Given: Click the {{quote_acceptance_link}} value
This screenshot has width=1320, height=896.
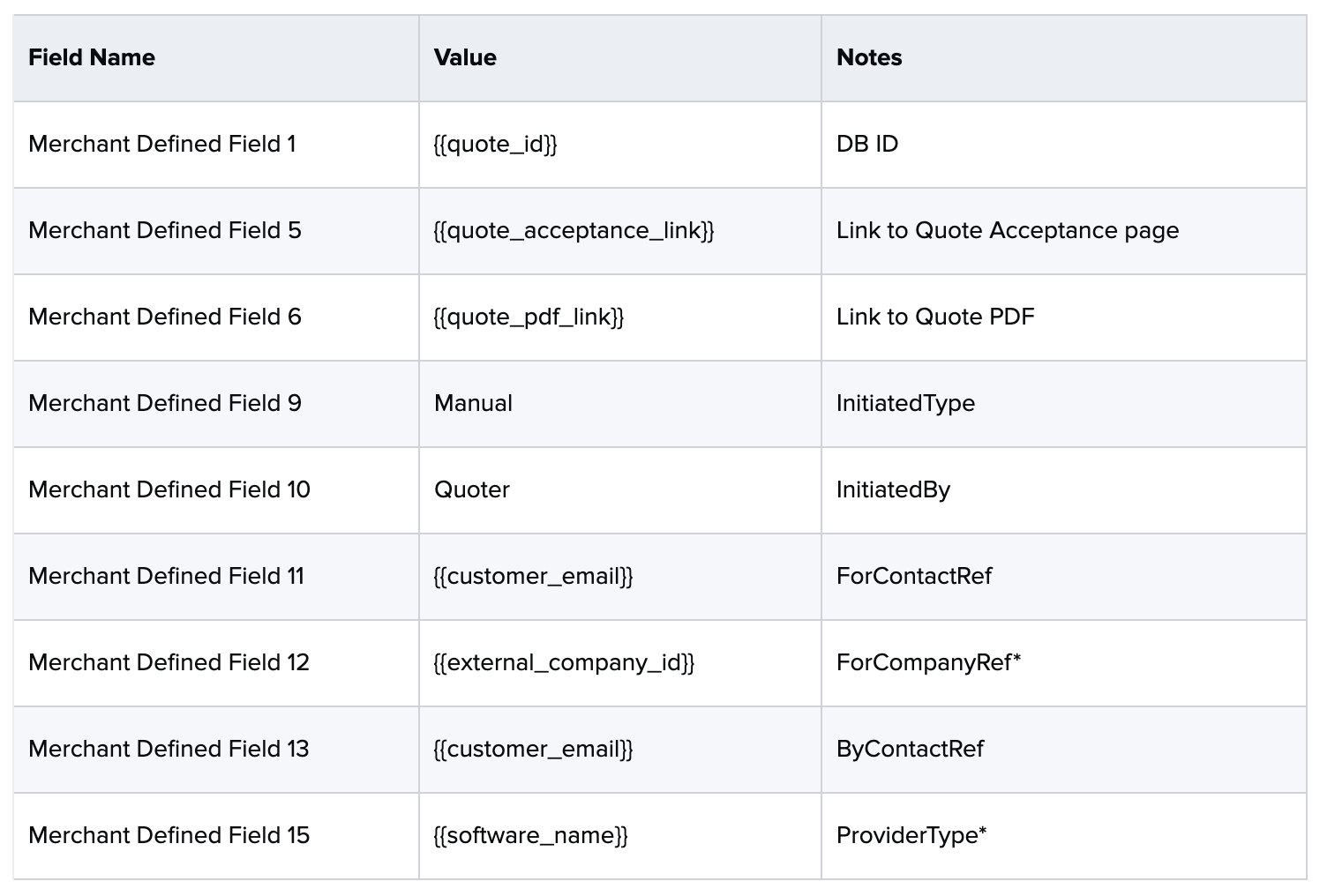Looking at the screenshot, I should pos(574,230).
